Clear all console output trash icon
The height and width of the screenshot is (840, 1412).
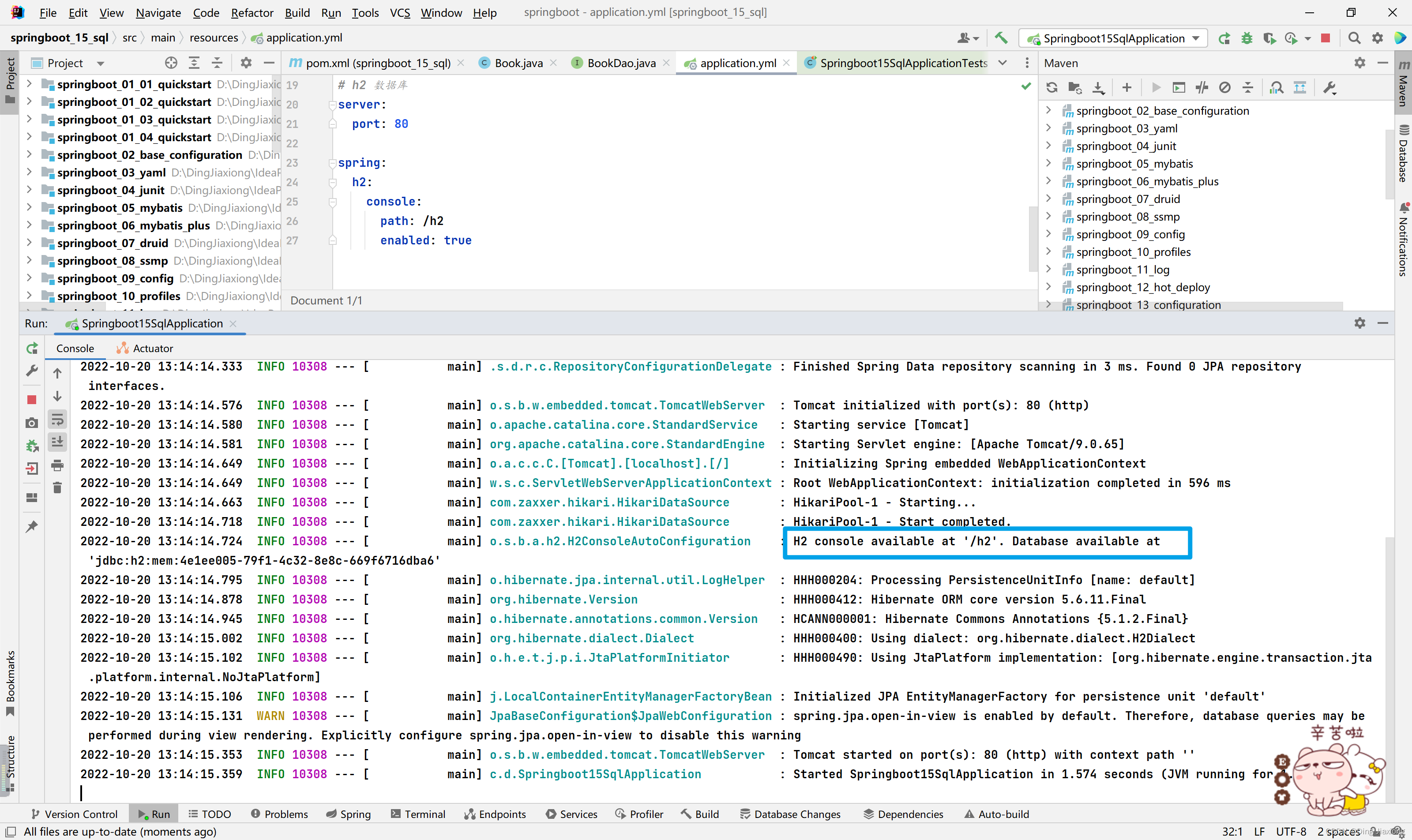click(57, 487)
